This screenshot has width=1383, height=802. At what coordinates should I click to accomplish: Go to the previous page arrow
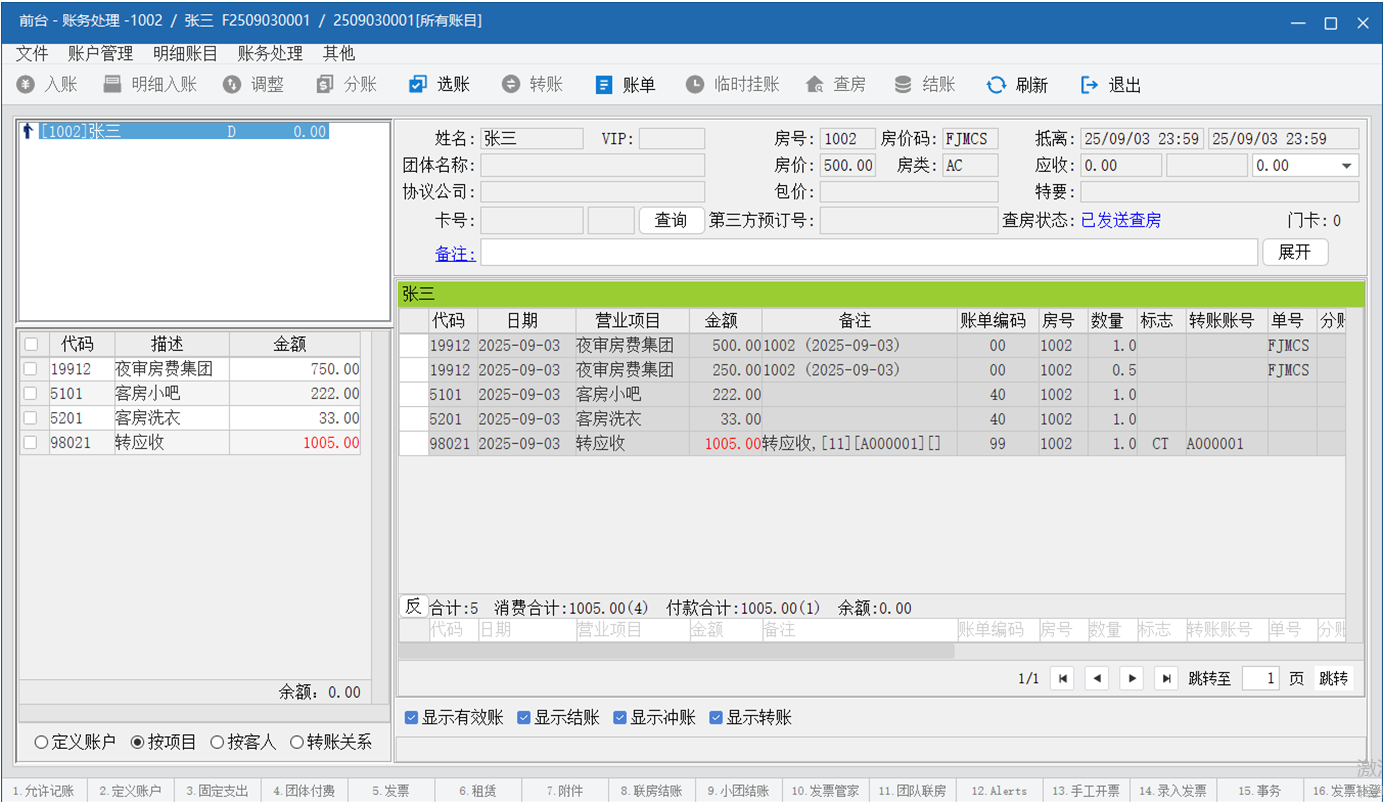pos(1097,678)
